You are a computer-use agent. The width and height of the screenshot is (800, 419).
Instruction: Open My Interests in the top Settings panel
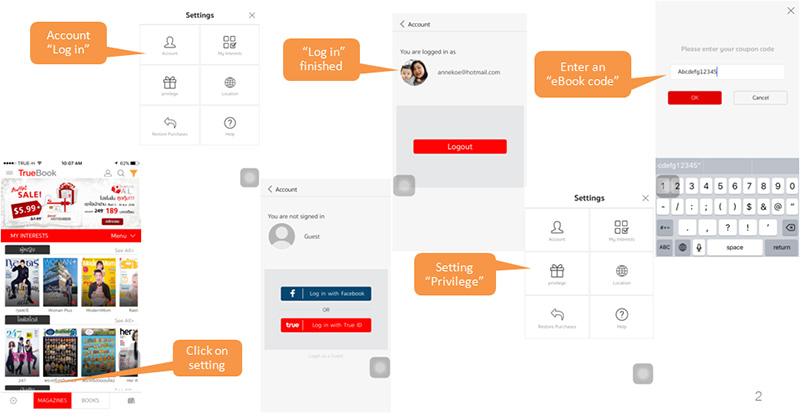point(229,46)
